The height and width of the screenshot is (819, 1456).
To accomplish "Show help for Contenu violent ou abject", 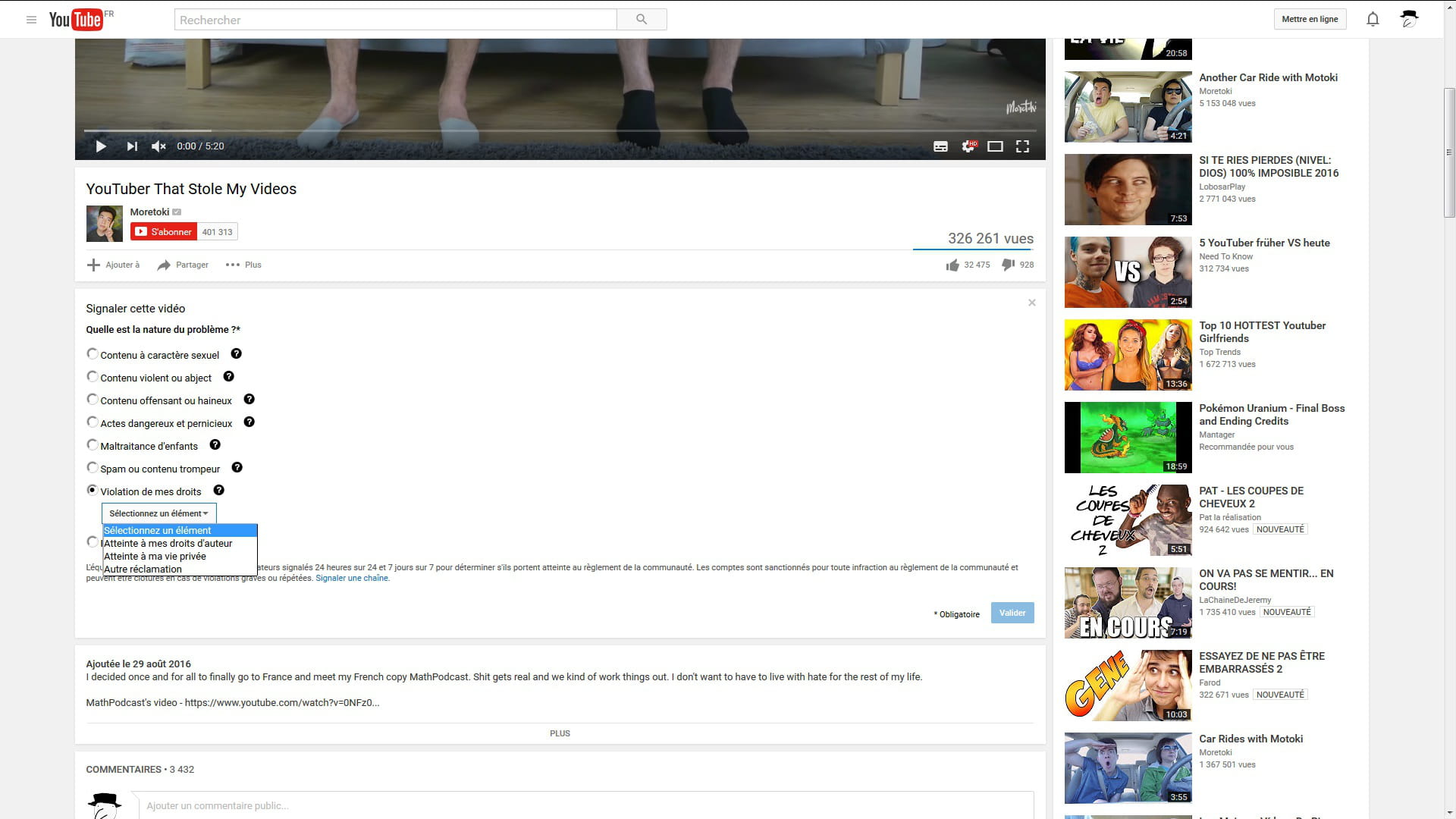I will point(228,377).
